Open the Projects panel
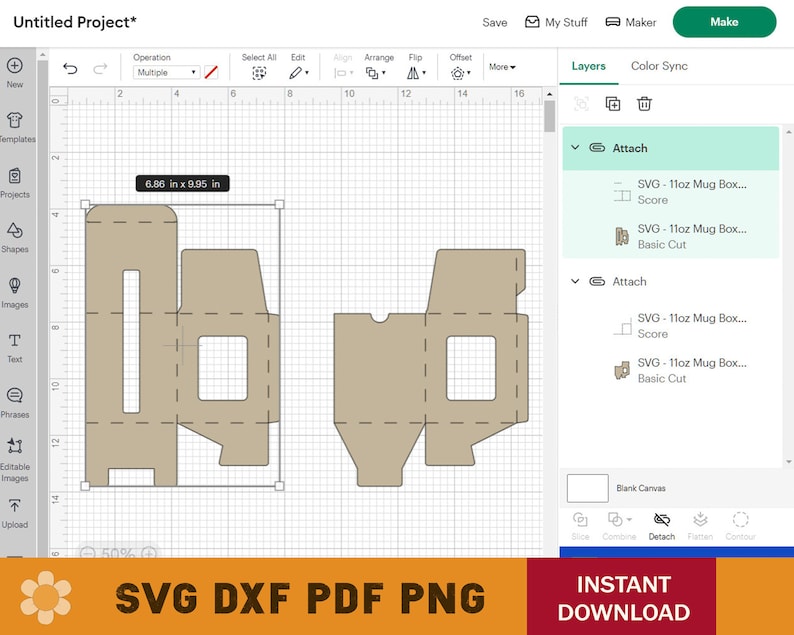The image size is (794, 635). pyautogui.click(x=15, y=183)
